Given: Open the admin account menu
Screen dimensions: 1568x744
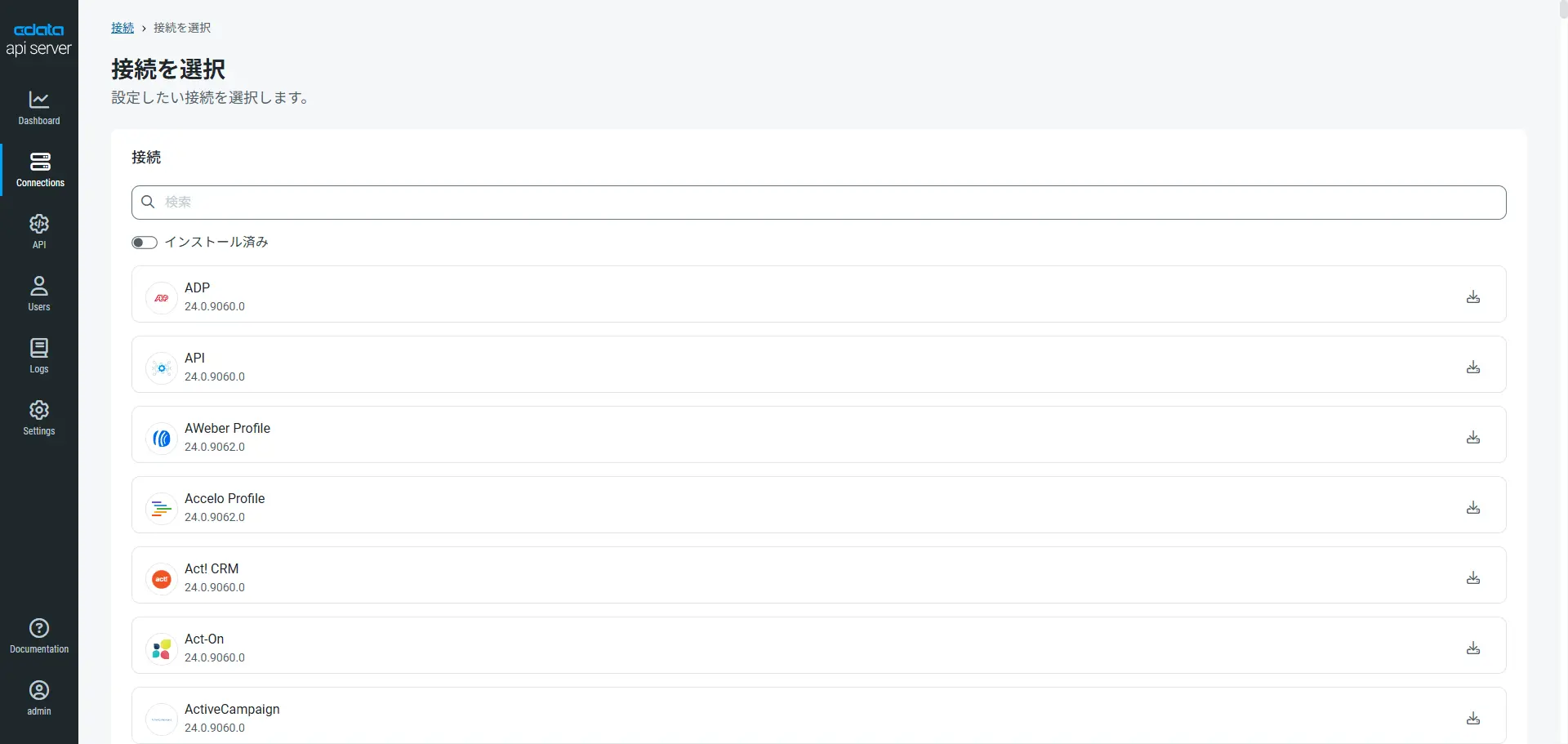Looking at the screenshot, I should [x=39, y=698].
